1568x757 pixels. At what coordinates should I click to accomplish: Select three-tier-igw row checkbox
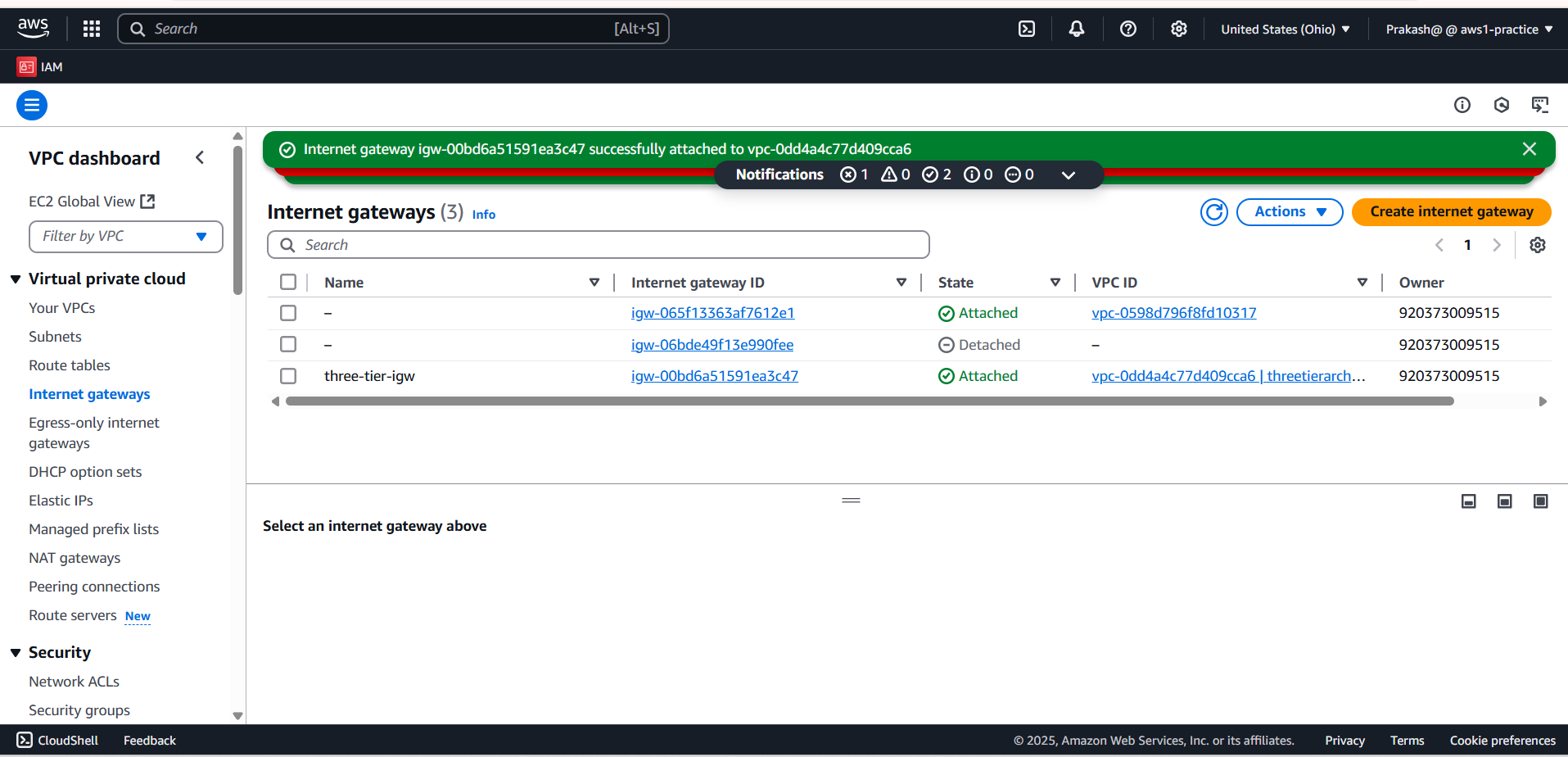[288, 376]
